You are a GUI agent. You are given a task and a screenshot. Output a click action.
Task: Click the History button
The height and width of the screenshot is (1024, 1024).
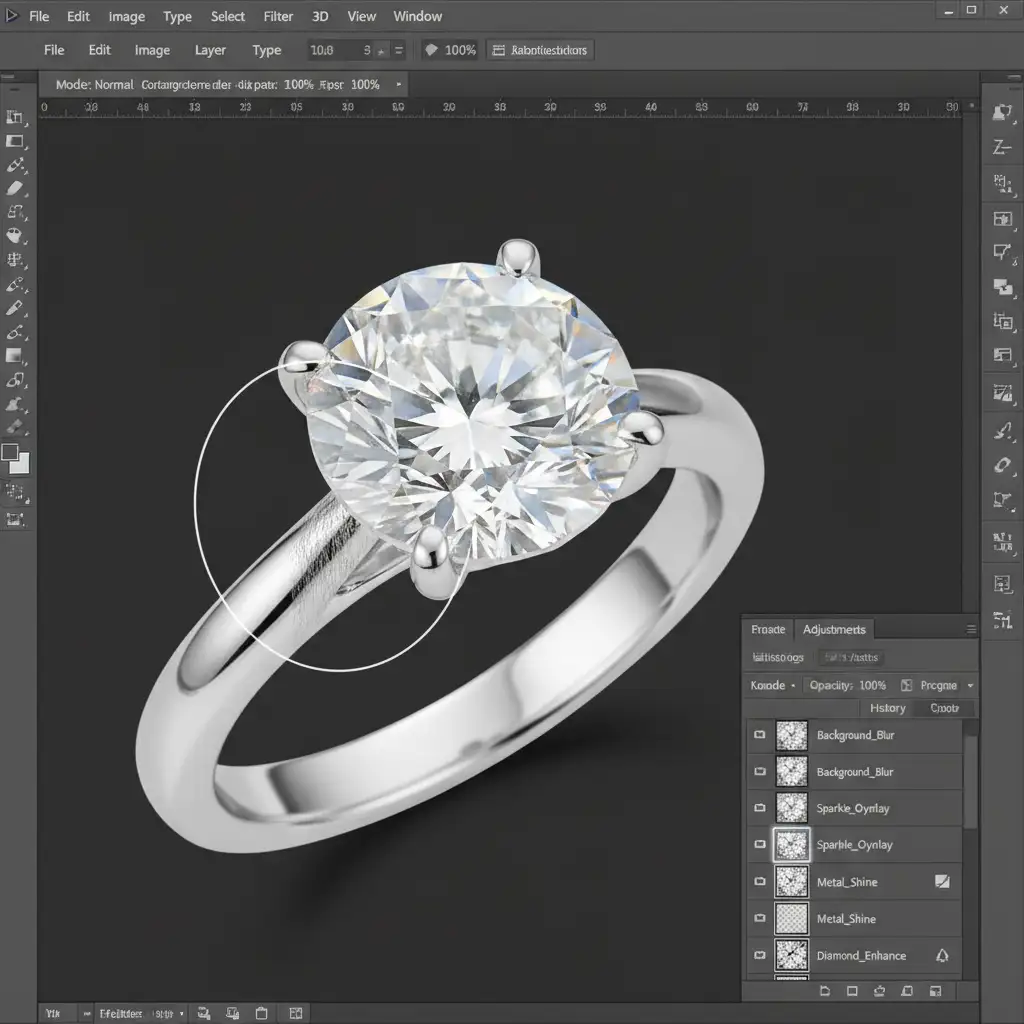click(887, 708)
